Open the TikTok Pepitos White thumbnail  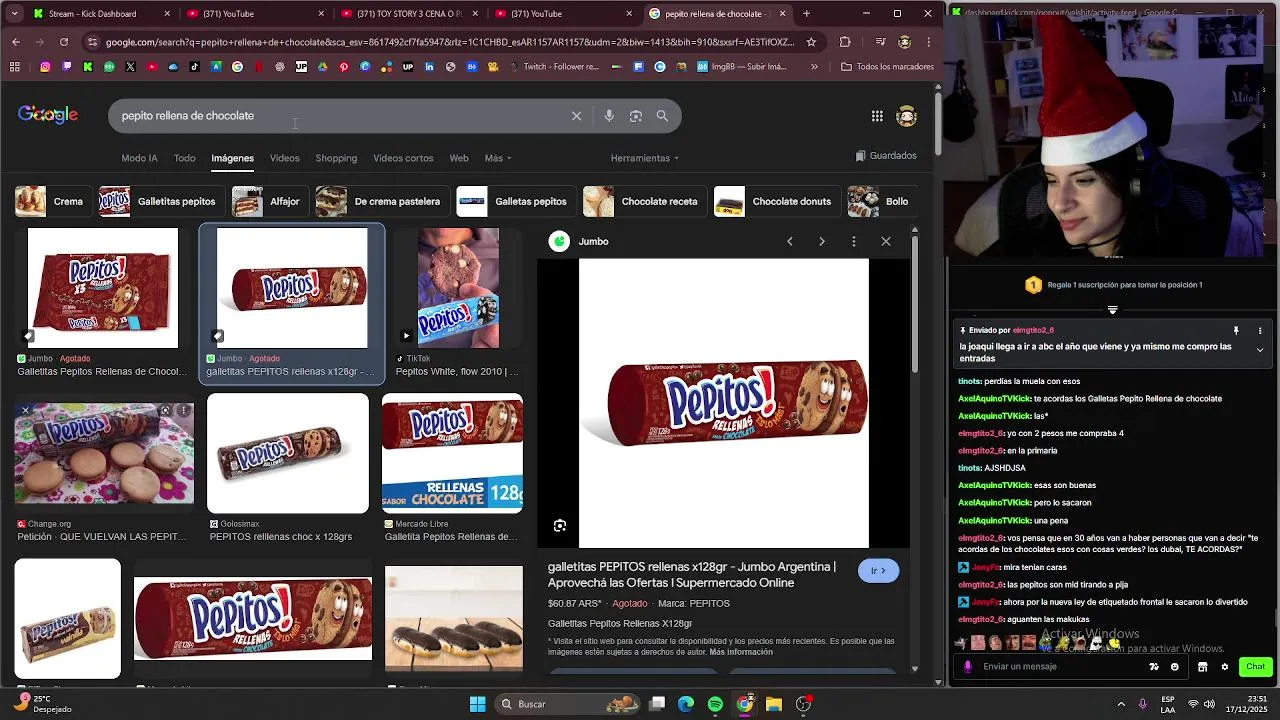tap(458, 288)
